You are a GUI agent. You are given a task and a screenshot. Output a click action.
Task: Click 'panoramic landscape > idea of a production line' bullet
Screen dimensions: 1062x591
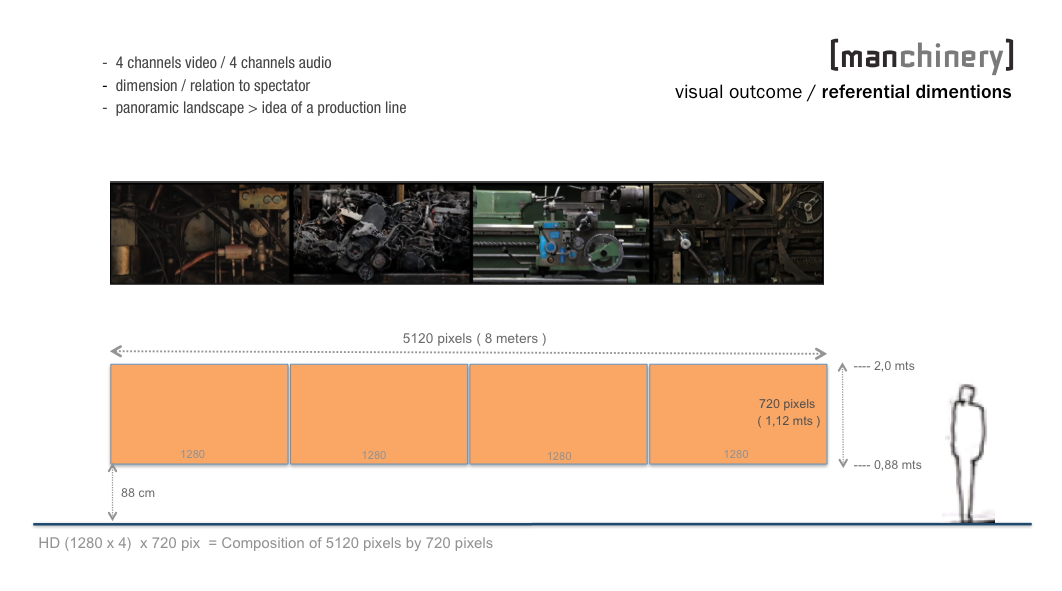pos(261,108)
